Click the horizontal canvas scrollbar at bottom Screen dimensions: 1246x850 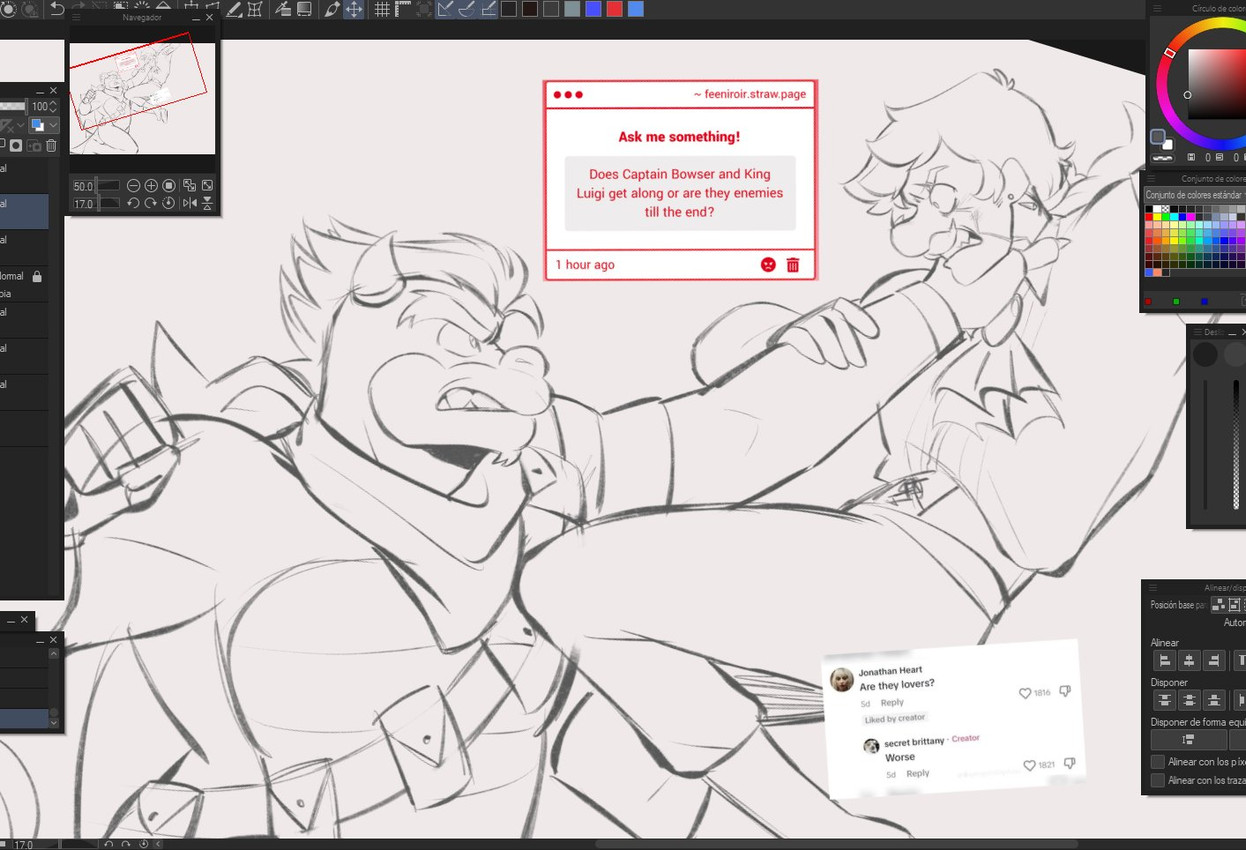835,844
